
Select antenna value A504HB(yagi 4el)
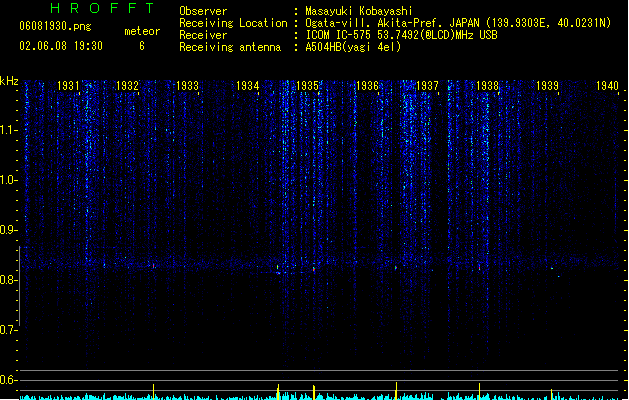tap(353, 47)
